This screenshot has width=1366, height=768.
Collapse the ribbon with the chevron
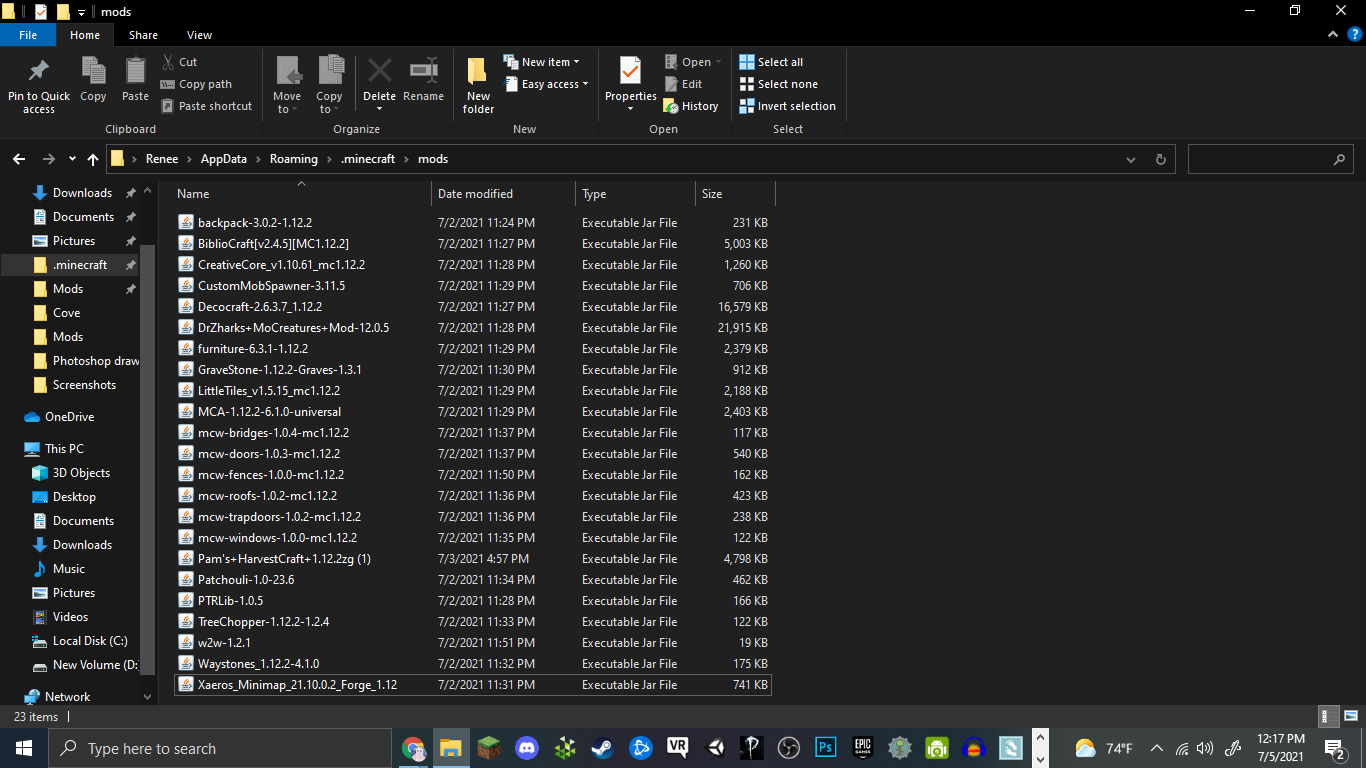point(1333,35)
